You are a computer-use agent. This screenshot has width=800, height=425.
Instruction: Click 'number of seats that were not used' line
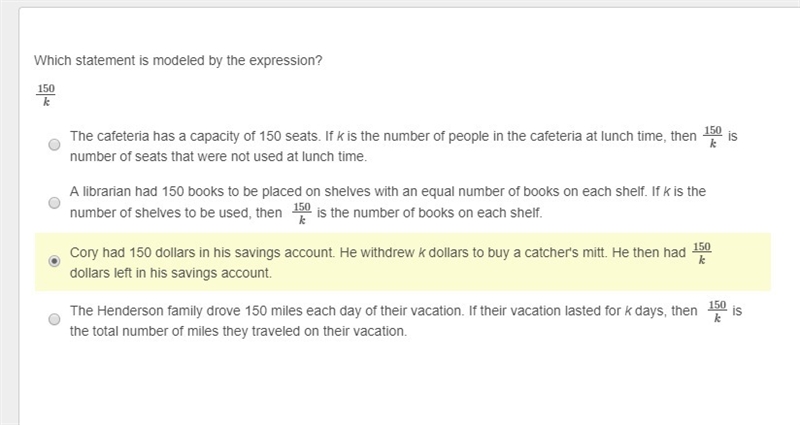(x=218, y=157)
